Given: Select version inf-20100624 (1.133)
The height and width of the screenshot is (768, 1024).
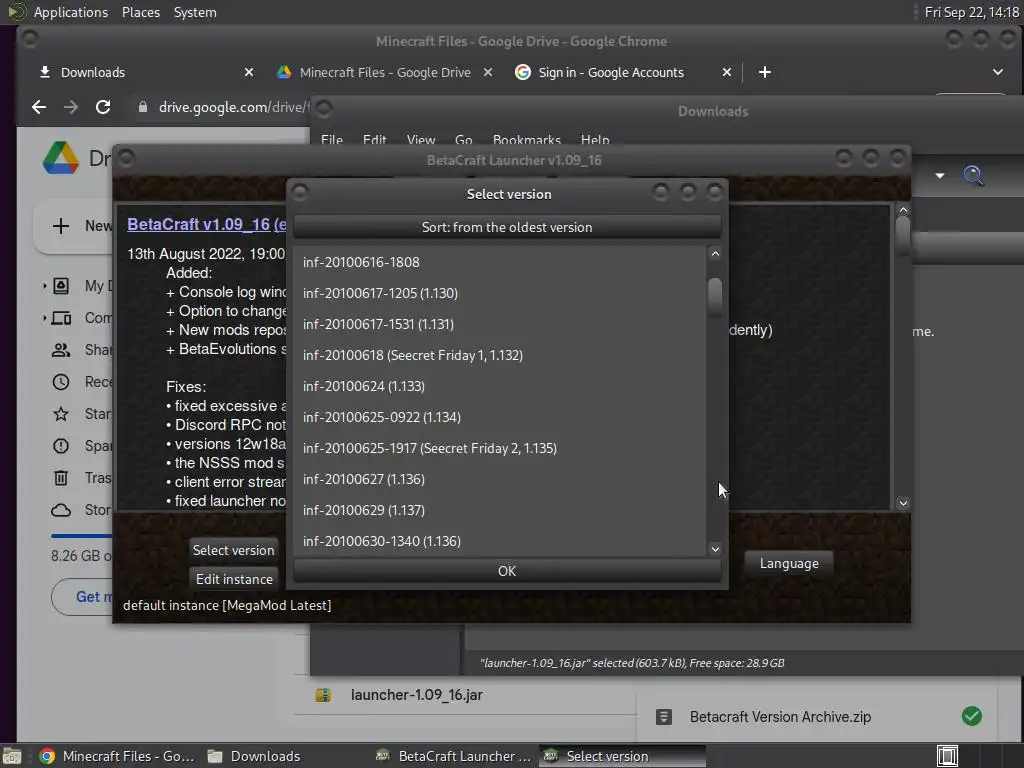Looking at the screenshot, I should coord(500,386).
